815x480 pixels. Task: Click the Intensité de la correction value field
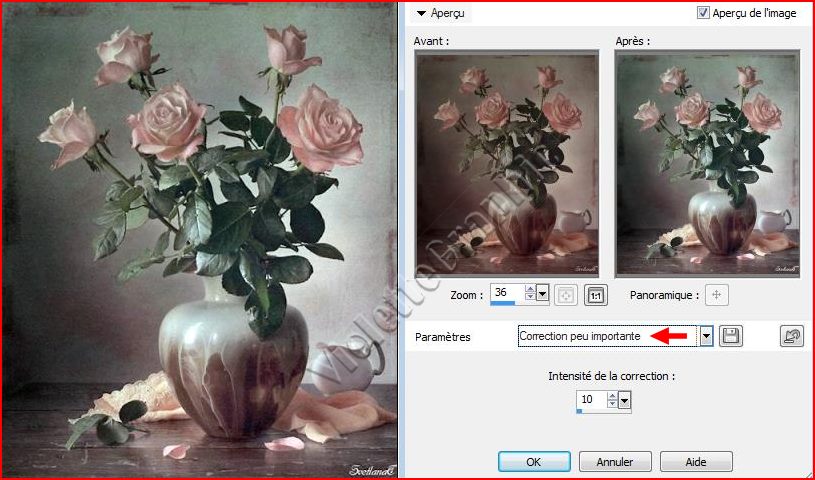590,401
